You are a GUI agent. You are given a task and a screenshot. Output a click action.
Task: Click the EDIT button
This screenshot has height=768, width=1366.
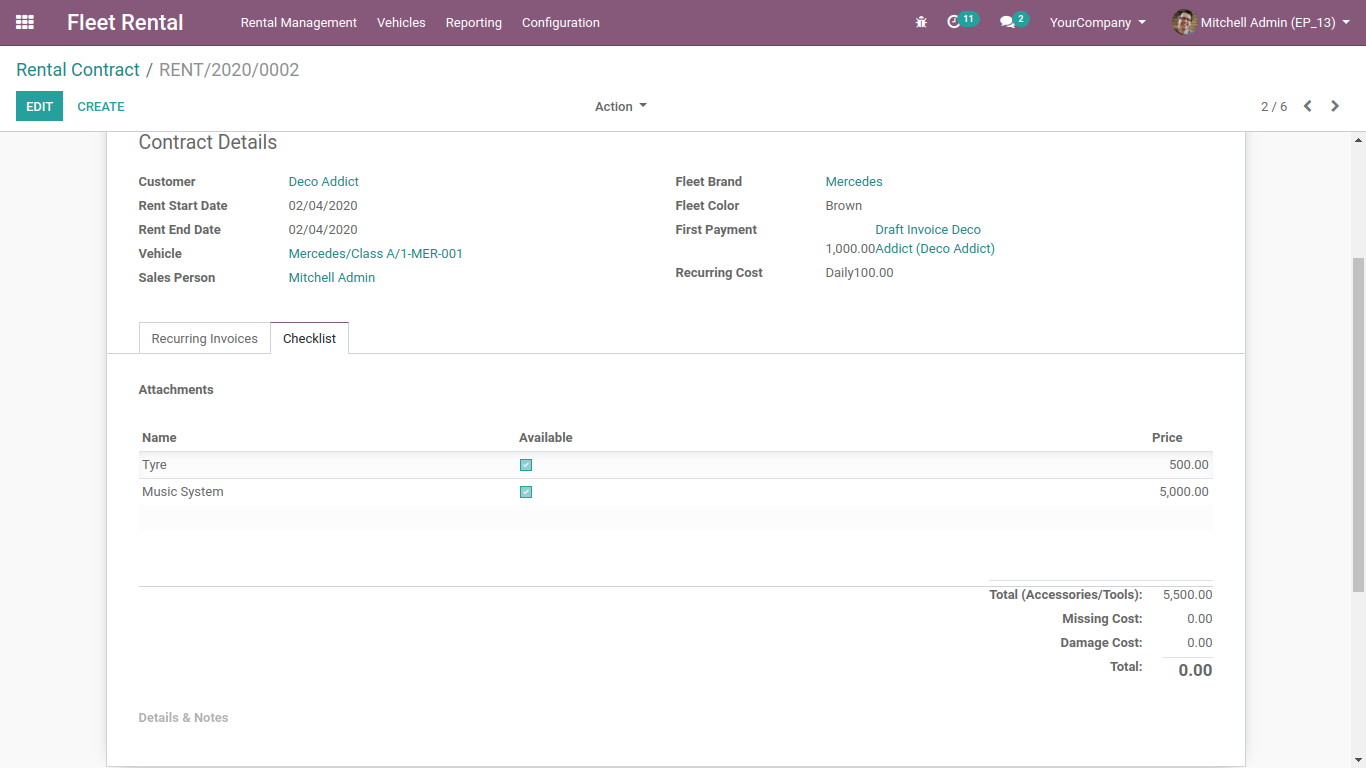[x=39, y=106]
